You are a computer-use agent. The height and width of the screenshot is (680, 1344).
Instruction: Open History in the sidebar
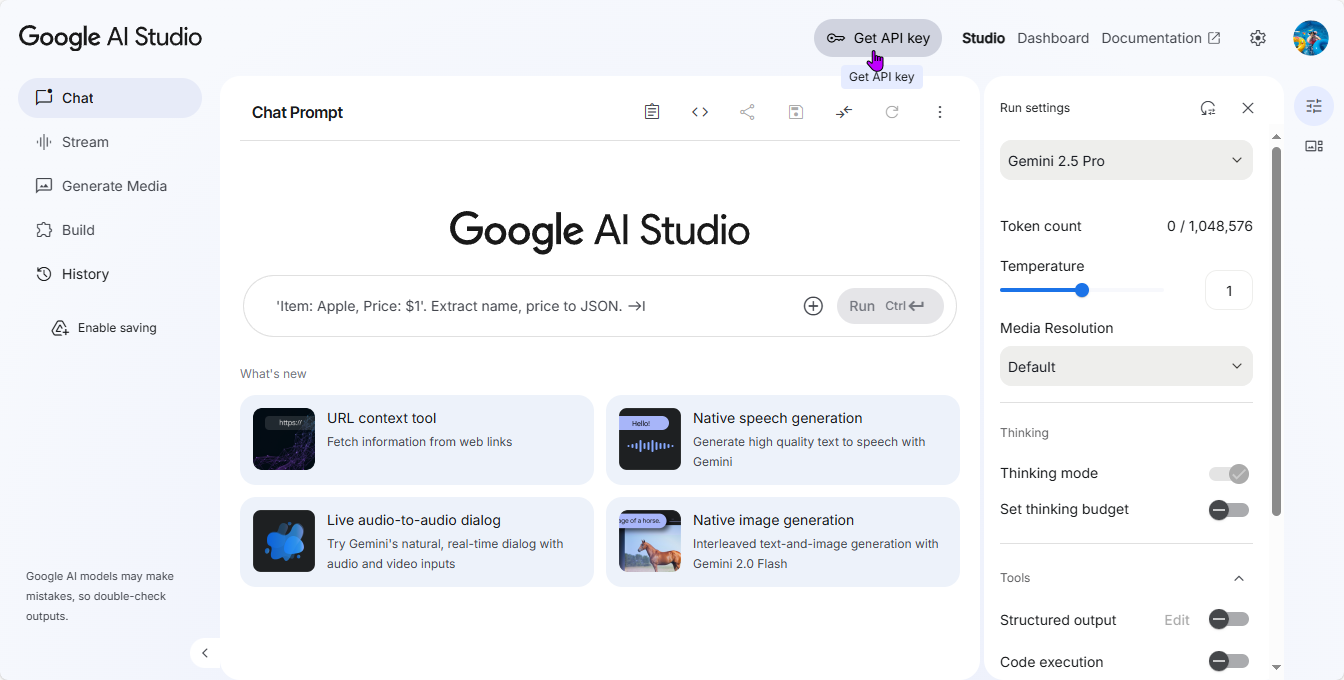(110, 274)
